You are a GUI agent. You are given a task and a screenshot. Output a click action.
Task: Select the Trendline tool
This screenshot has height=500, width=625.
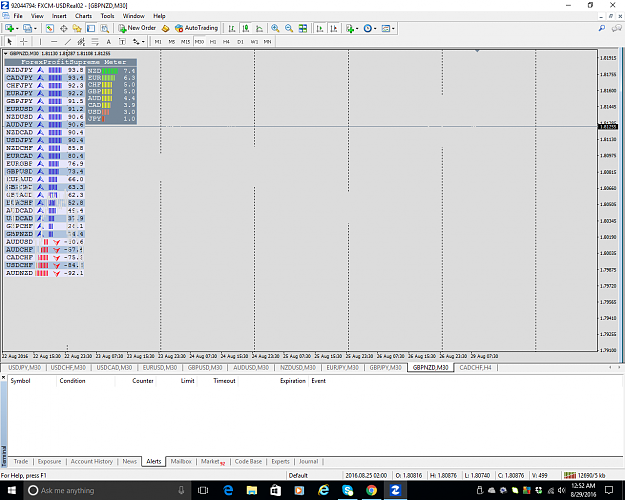coord(68,41)
